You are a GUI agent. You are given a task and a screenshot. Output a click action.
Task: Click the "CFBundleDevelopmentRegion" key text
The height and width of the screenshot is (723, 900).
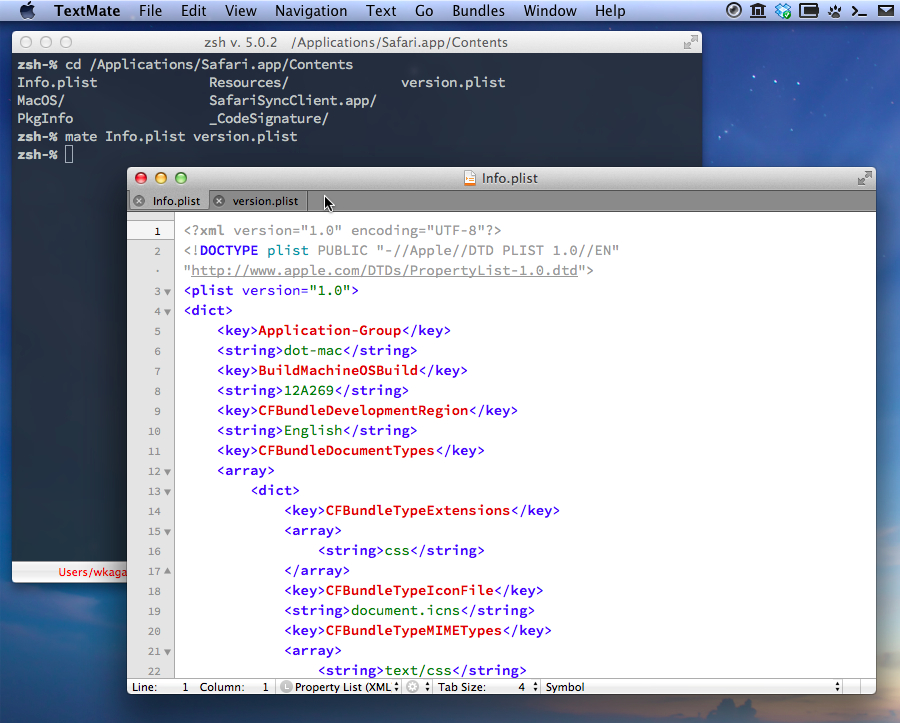click(x=363, y=411)
